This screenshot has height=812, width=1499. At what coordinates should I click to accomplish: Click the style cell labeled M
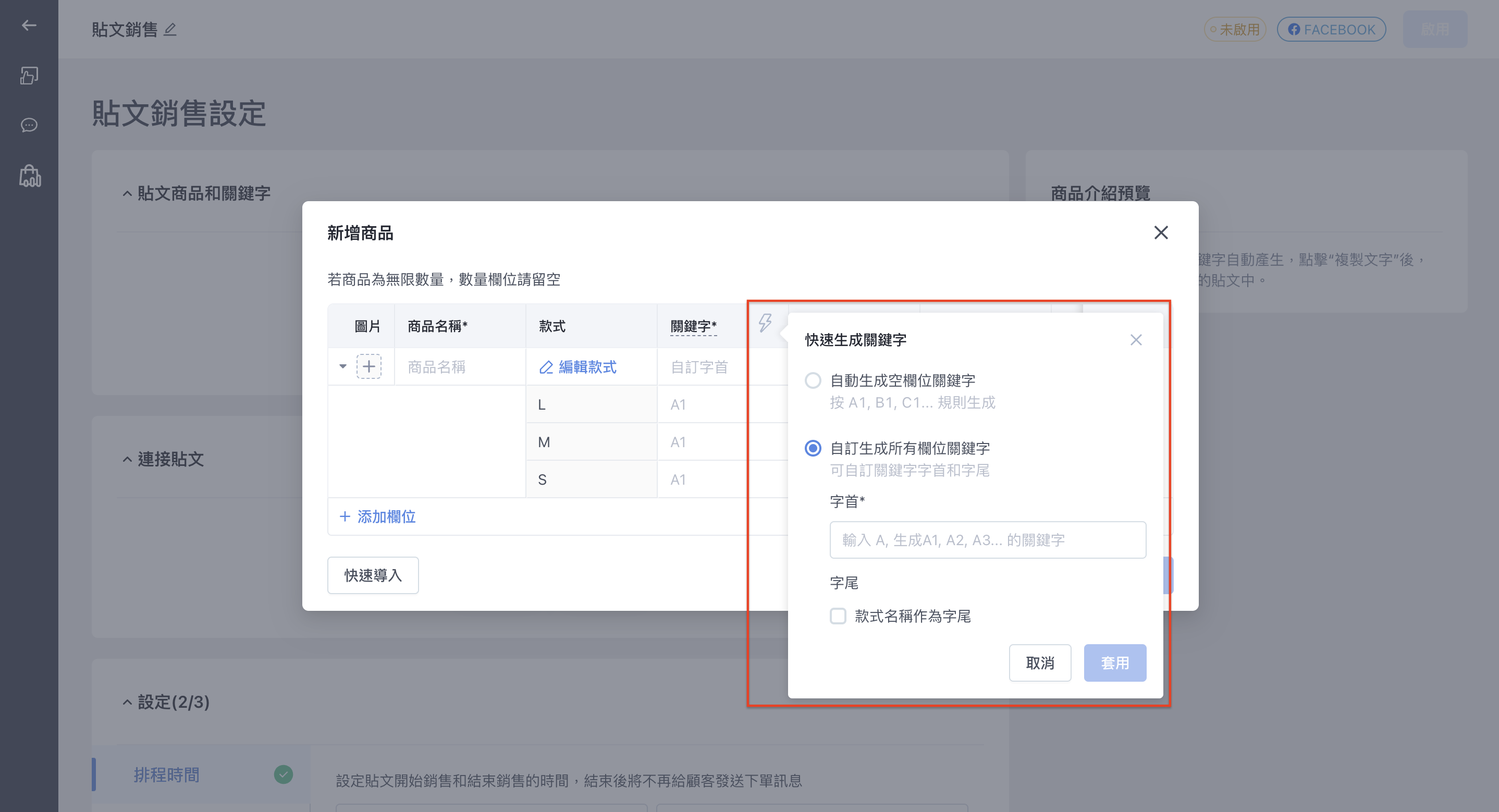pyautogui.click(x=591, y=442)
